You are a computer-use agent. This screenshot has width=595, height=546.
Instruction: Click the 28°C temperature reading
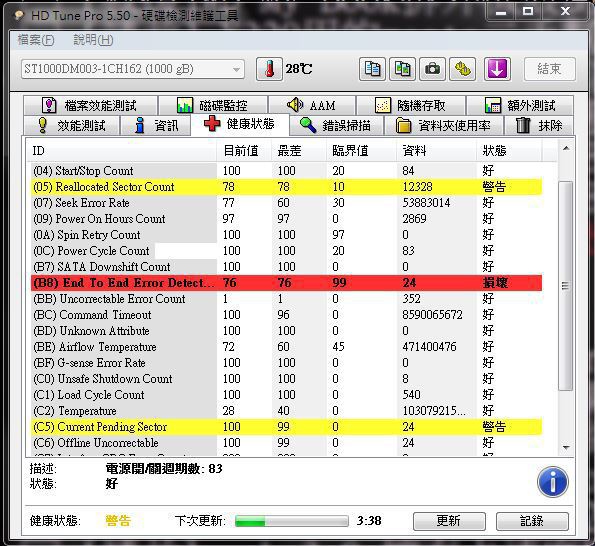299,69
